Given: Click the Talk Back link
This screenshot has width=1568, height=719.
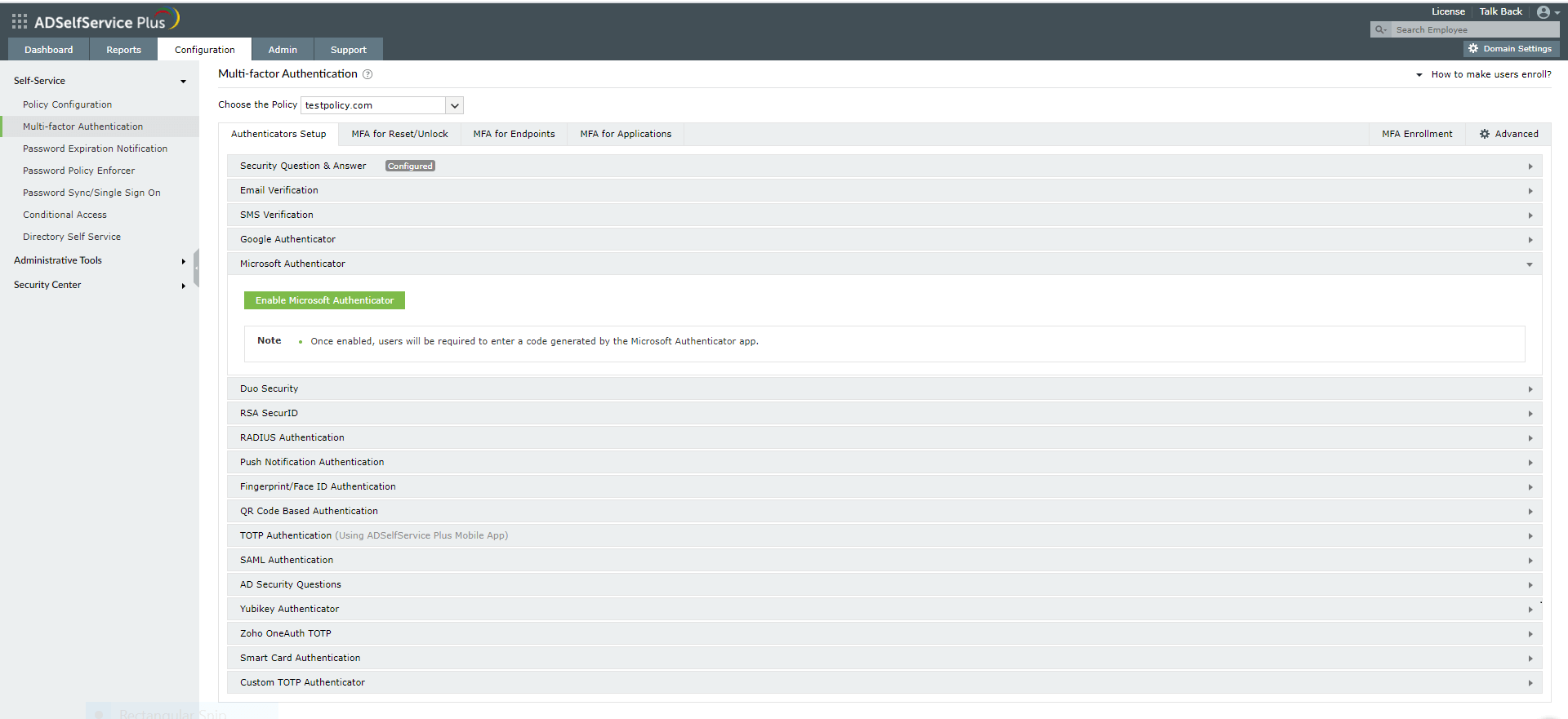Looking at the screenshot, I should click(1501, 11).
